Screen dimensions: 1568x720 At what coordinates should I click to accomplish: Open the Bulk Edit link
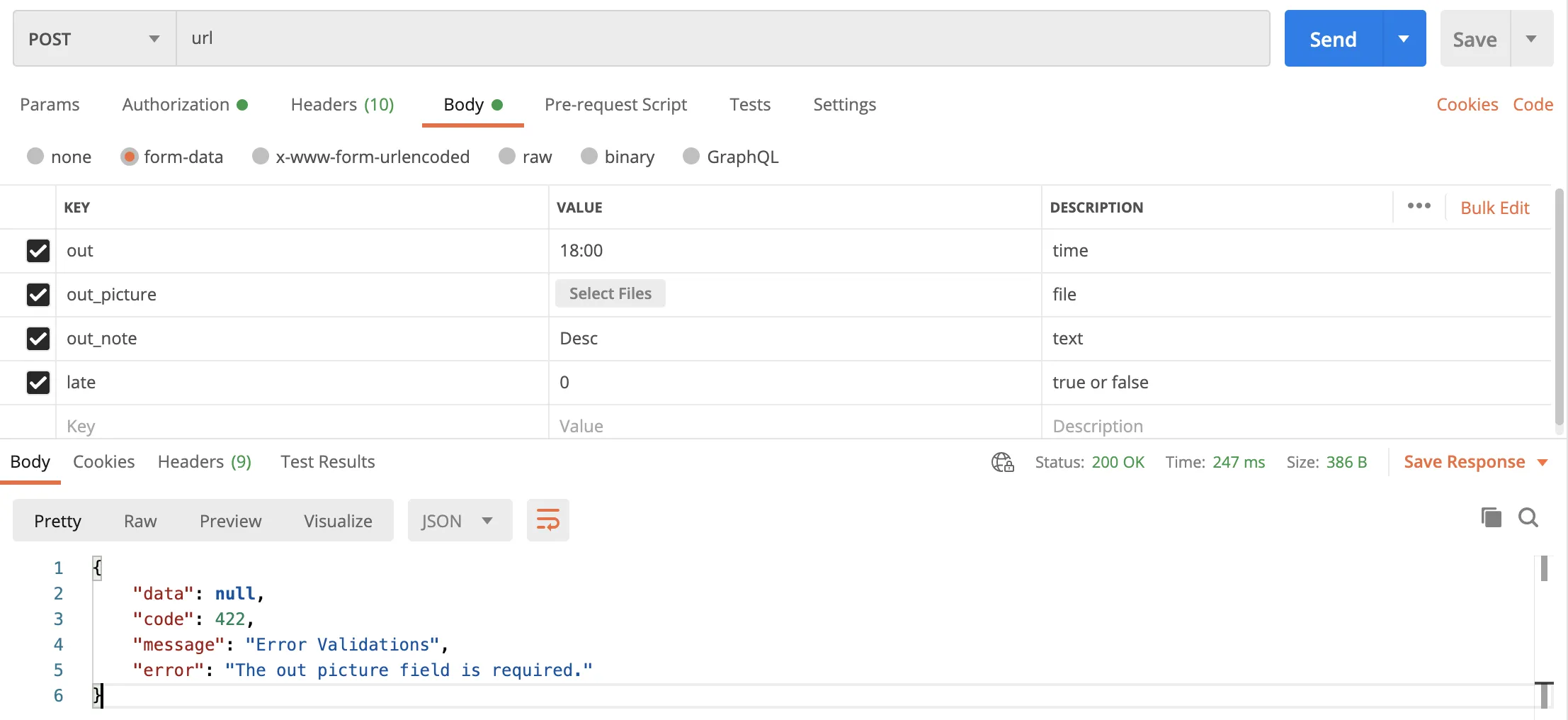pos(1494,208)
